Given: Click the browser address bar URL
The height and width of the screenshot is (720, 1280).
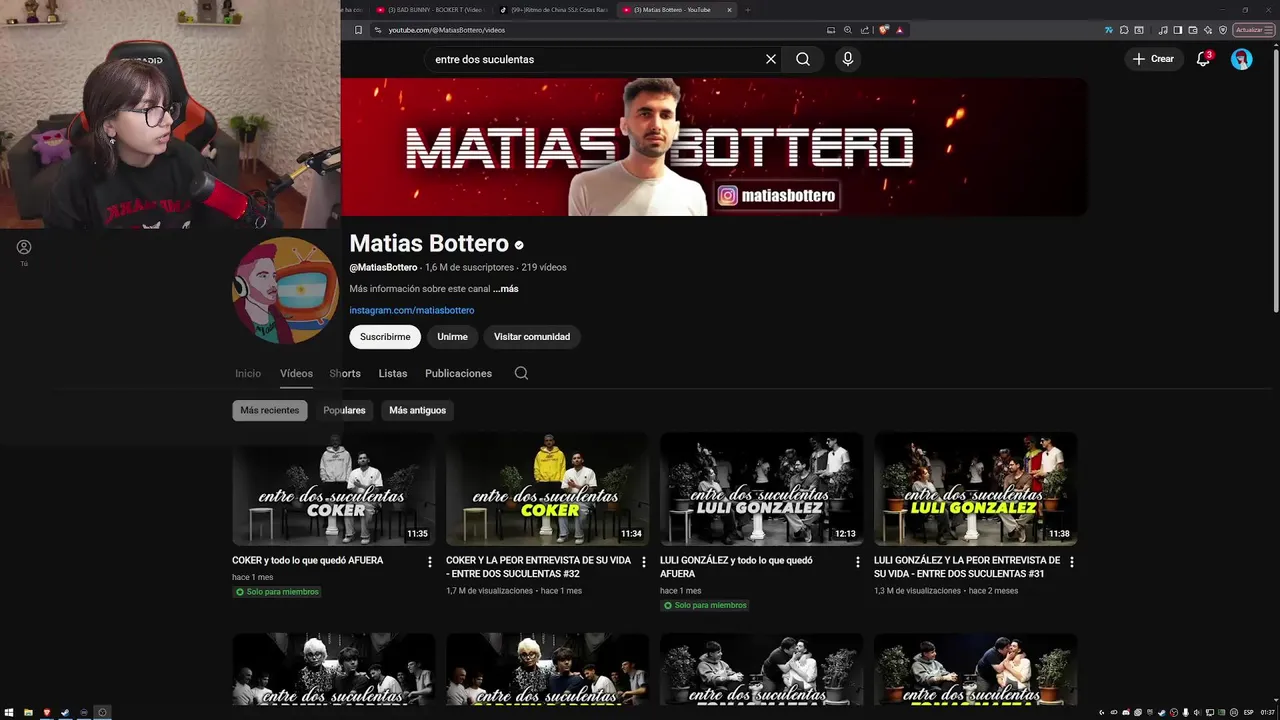Looking at the screenshot, I should coord(447,30).
